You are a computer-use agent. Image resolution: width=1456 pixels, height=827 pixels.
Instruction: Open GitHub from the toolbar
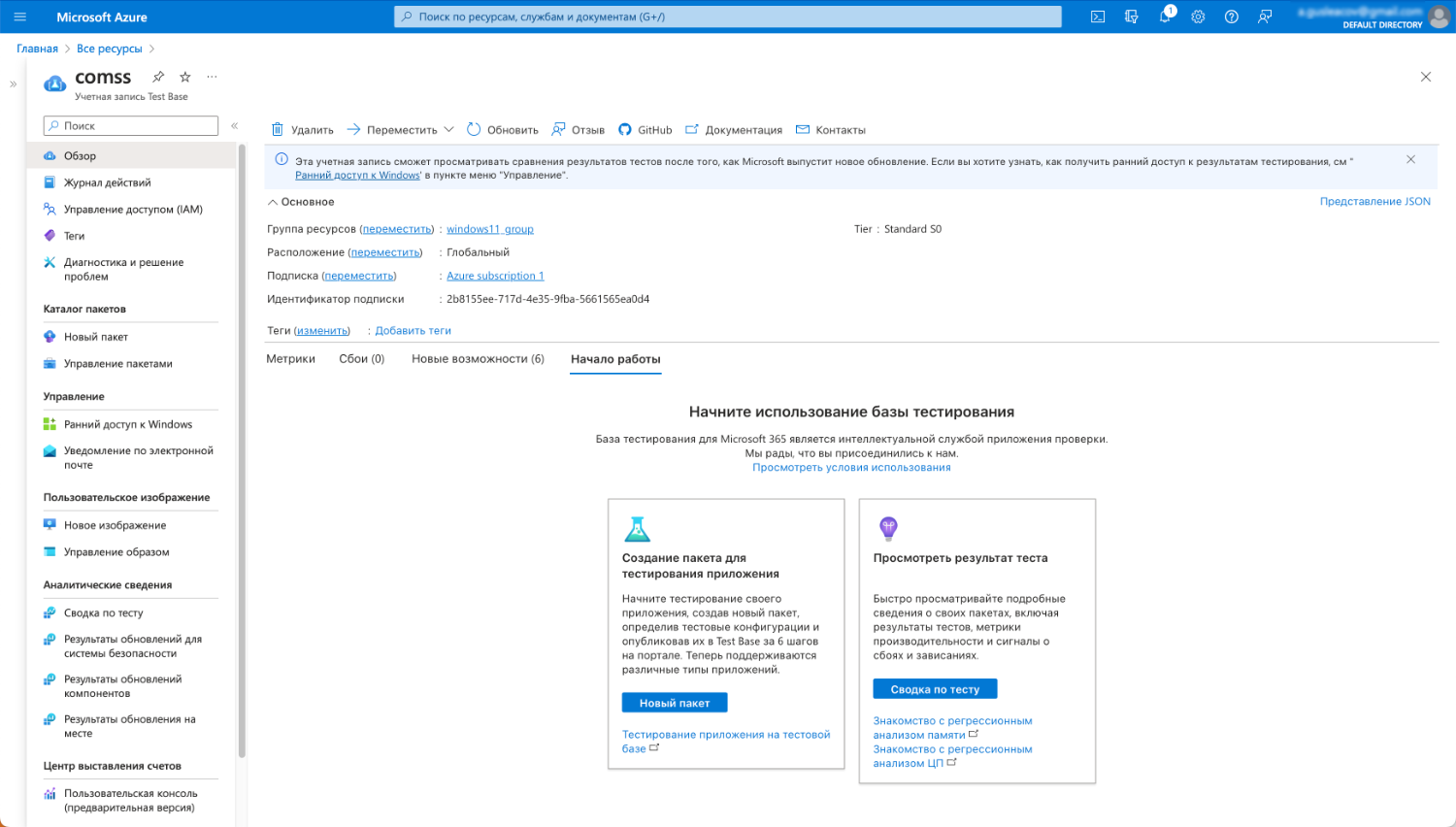645,130
